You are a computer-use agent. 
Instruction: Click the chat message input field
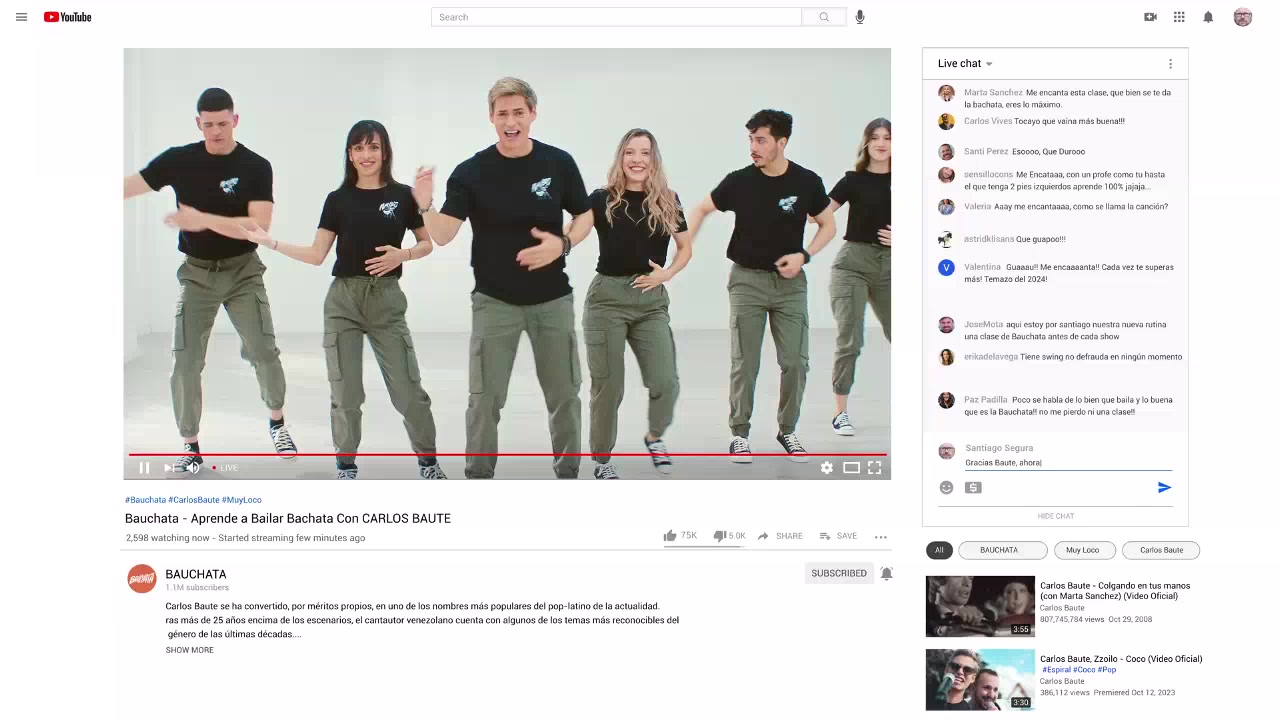click(1068, 463)
